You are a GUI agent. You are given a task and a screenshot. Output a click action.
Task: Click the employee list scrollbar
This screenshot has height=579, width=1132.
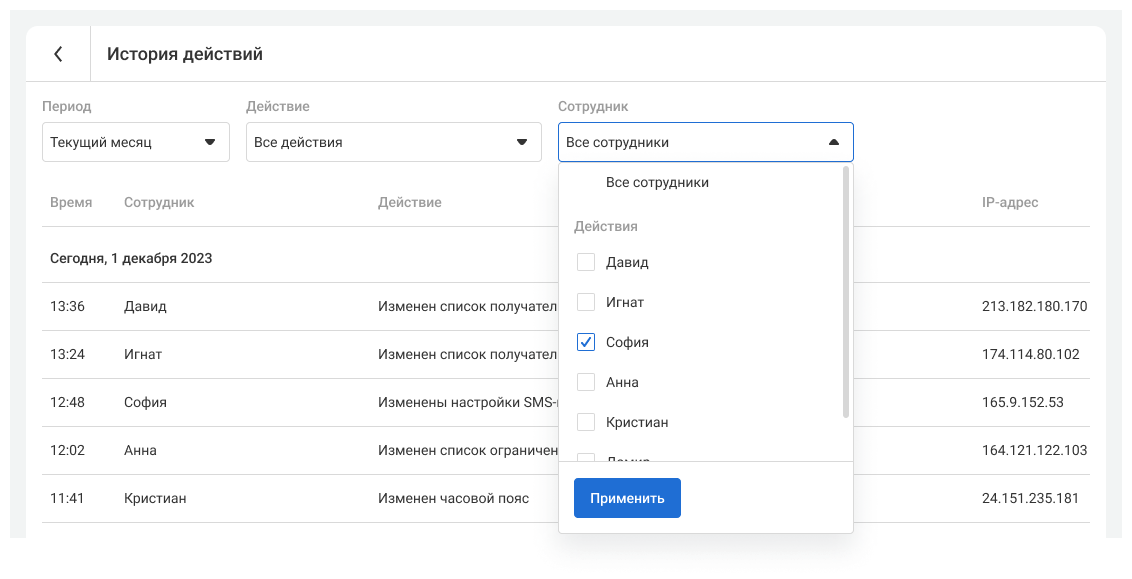(x=846, y=290)
